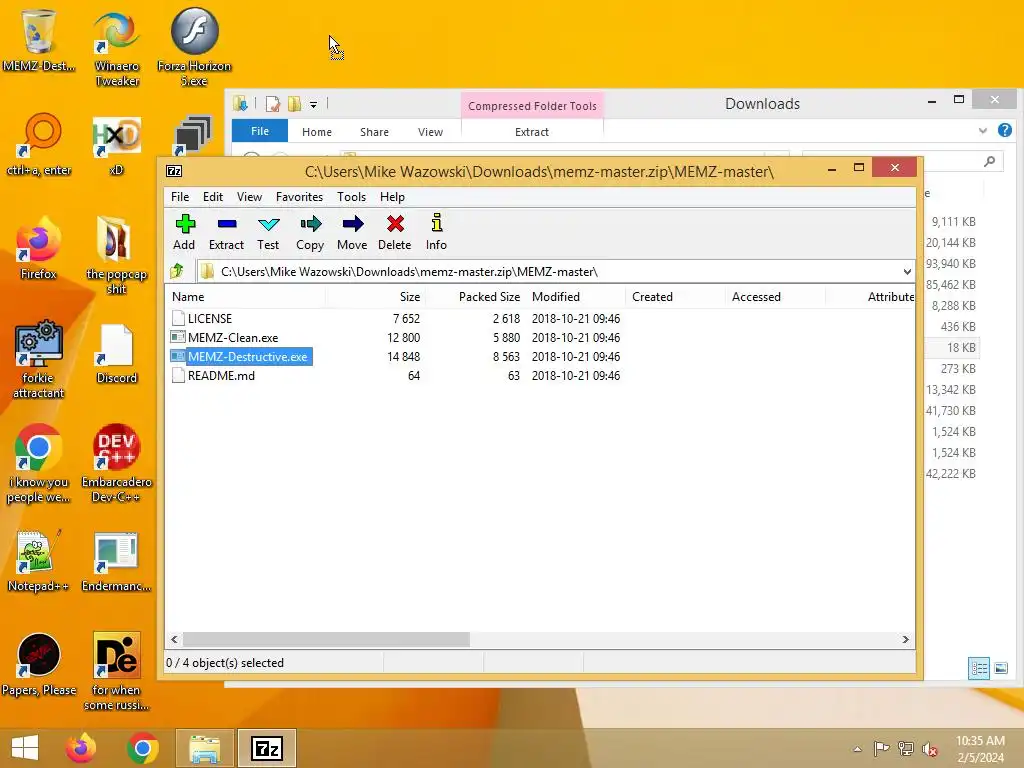Open Explorer help question mark icon
This screenshot has width=1024, height=768.
pyautogui.click(x=1005, y=131)
